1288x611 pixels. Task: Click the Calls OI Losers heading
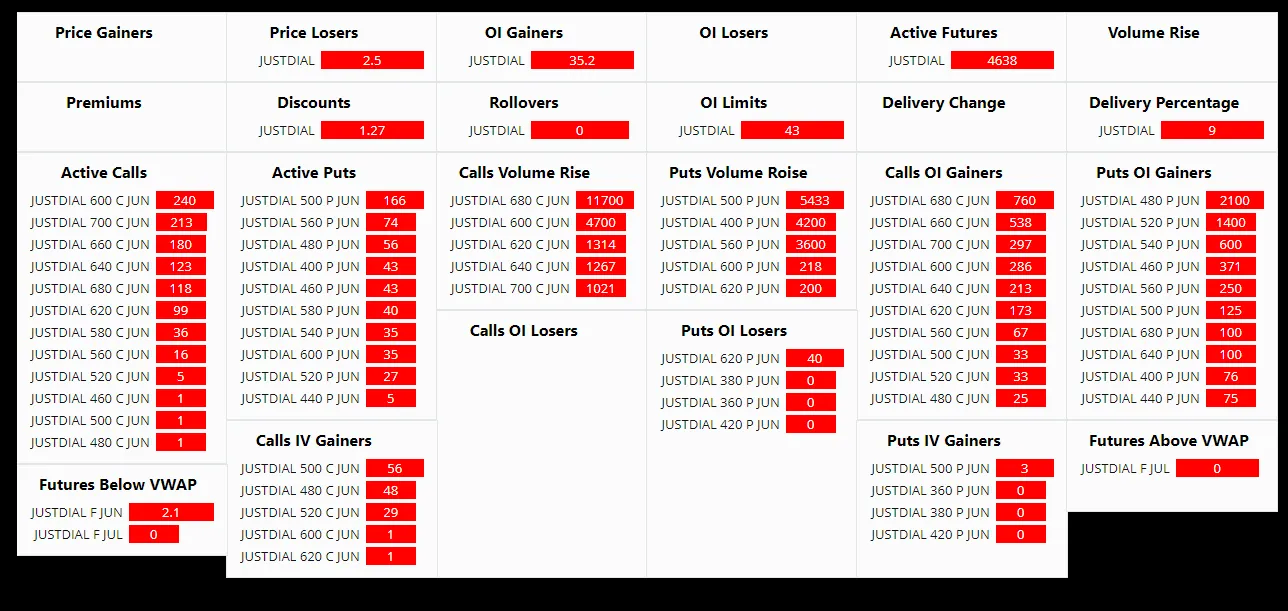(x=524, y=331)
